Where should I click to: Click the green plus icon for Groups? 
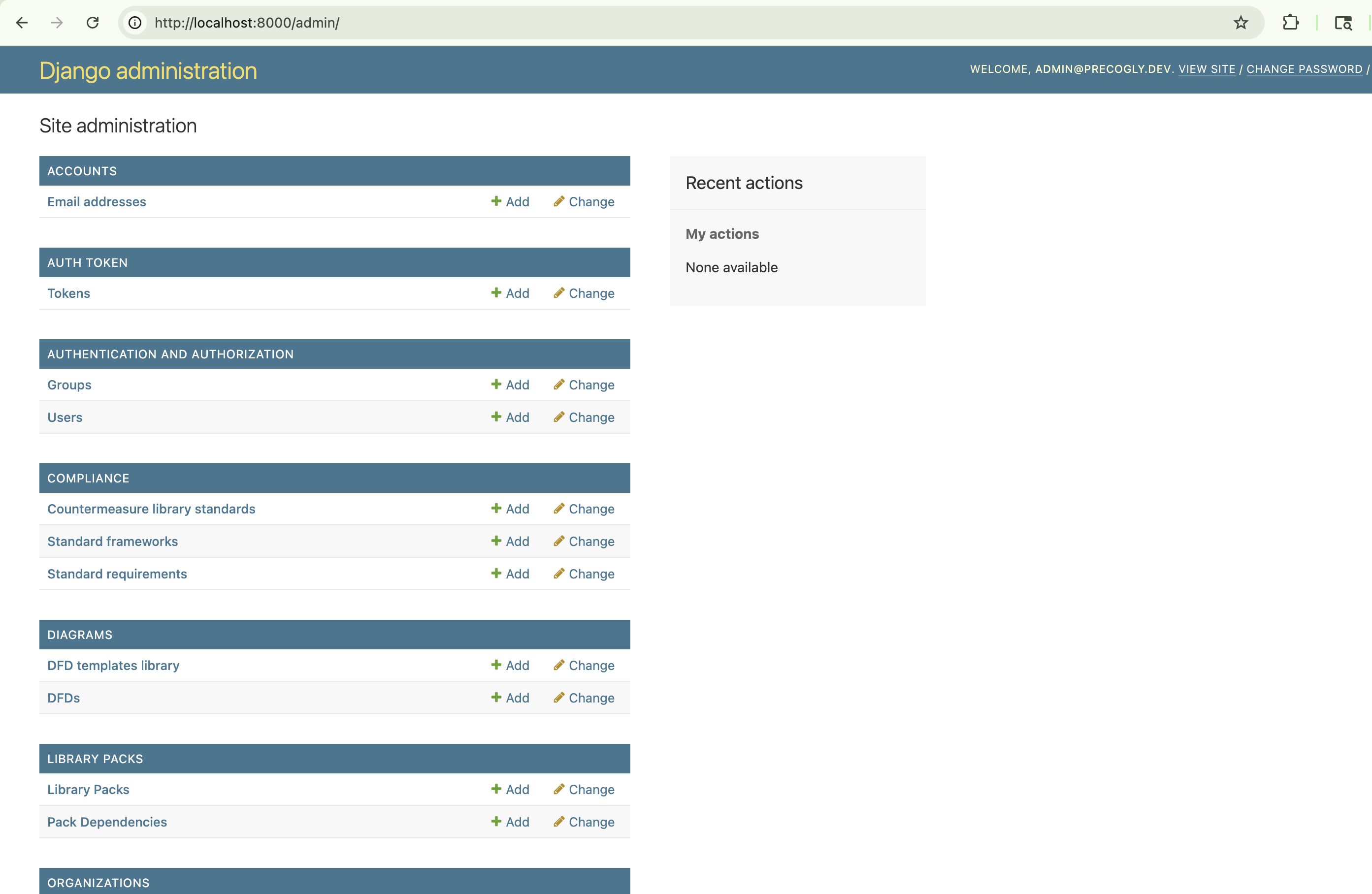pos(497,384)
